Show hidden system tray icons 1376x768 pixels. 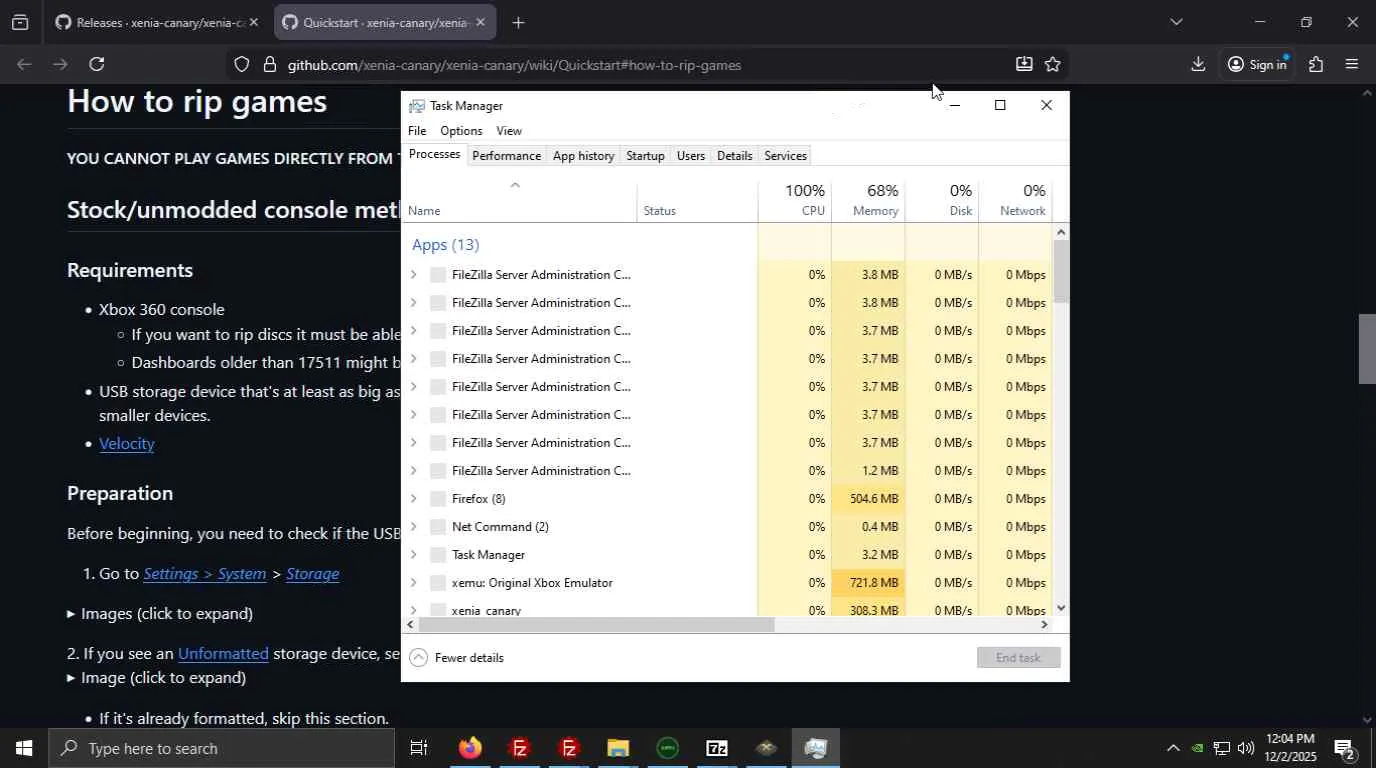pos(1172,748)
